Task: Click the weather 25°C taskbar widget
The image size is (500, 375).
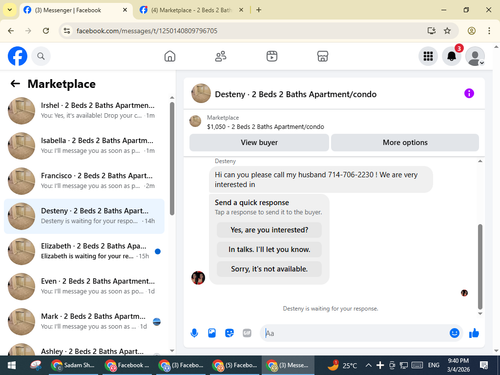Action: pyautogui.click(x=342, y=365)
